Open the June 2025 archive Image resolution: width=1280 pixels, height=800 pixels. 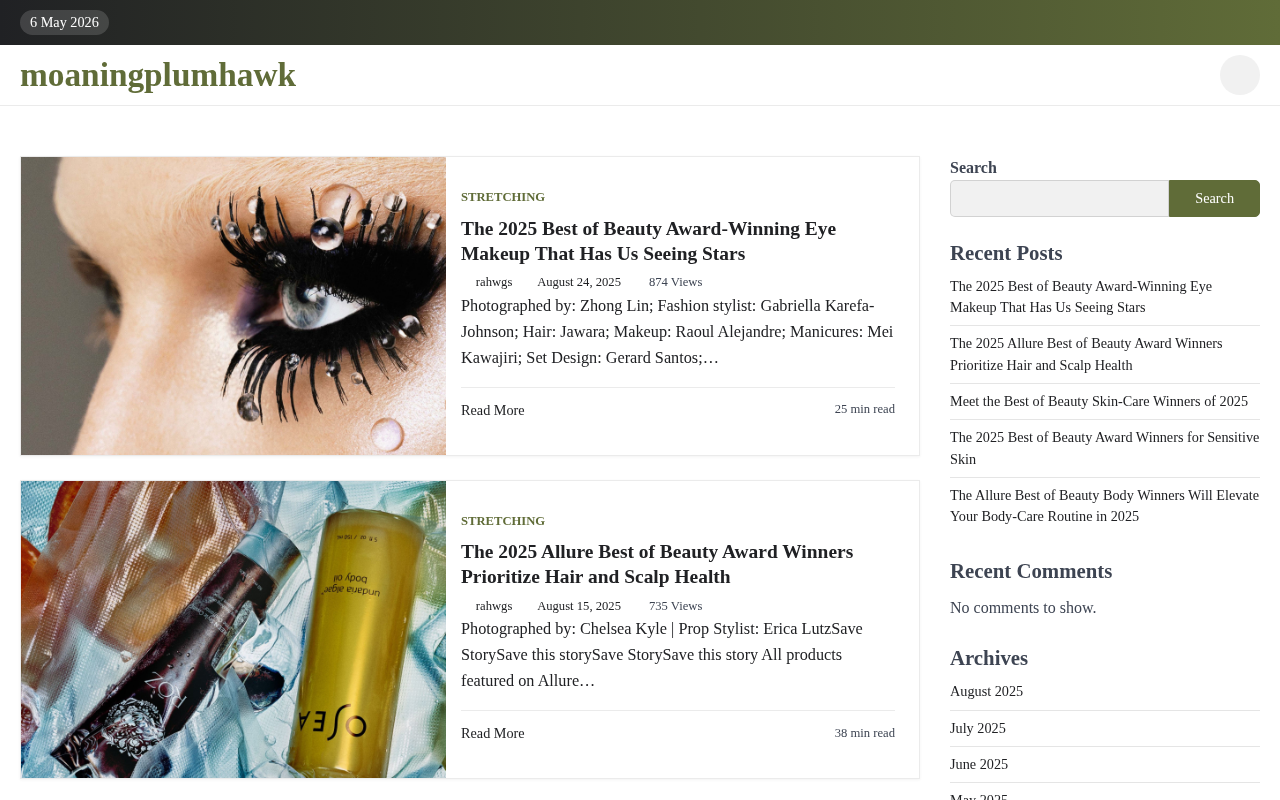[x=979, y=764]
